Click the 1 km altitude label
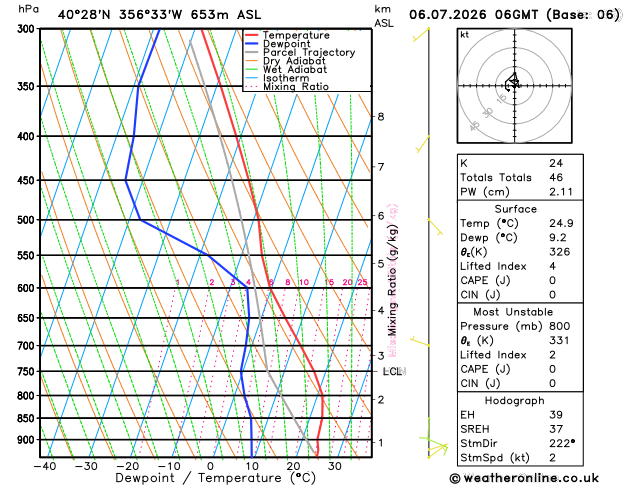Image resolution: width=629 pixels, height=486 pixels. pos(381,443)
